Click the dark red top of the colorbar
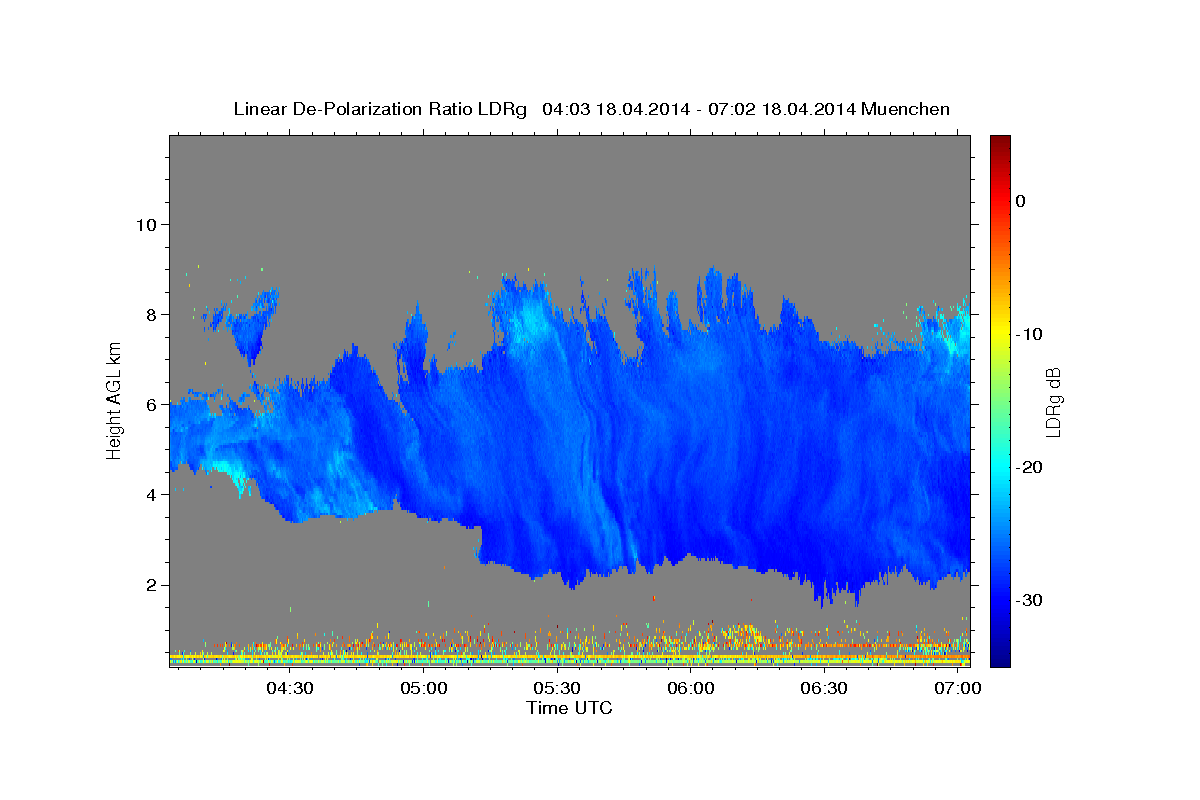1200x800 pixels. (1000, 145)
